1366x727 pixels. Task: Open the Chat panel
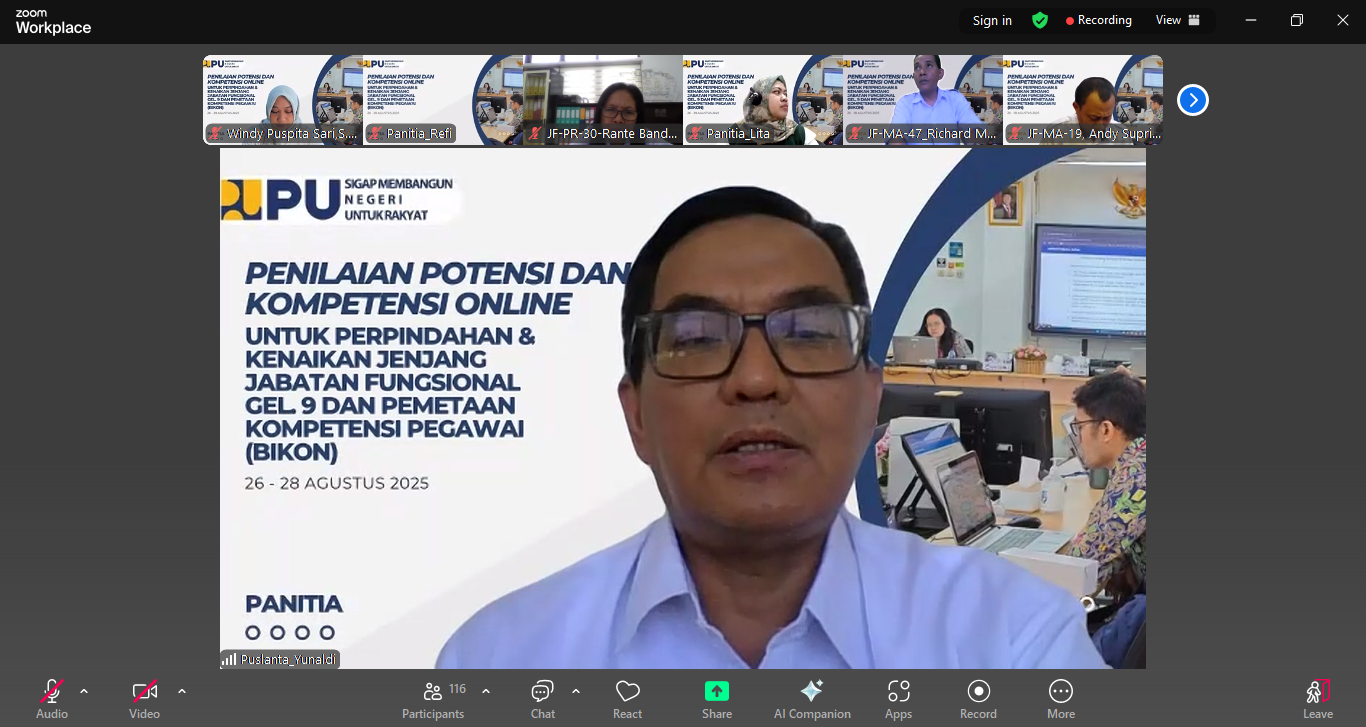click(543, 699)
